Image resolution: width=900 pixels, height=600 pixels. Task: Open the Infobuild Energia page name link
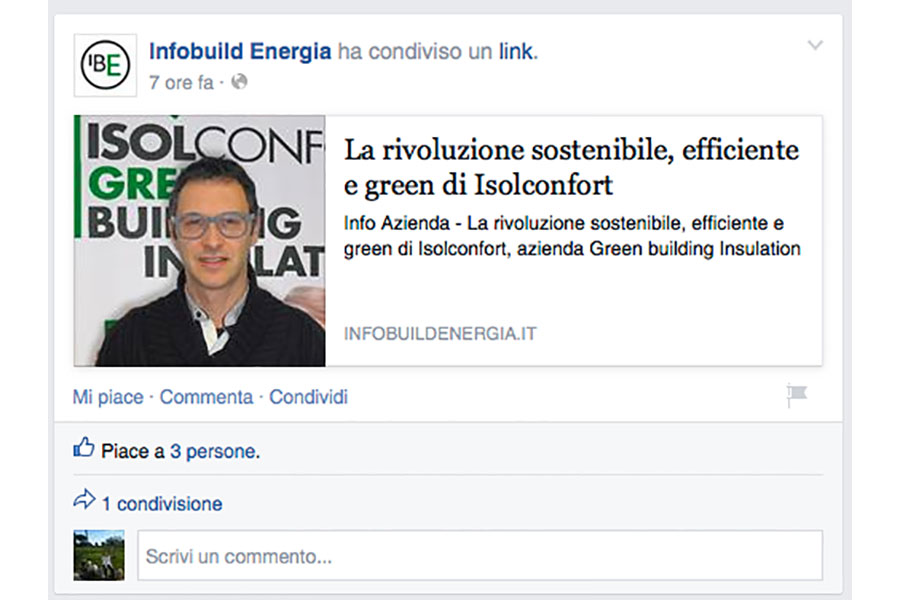tap(240, 50)
